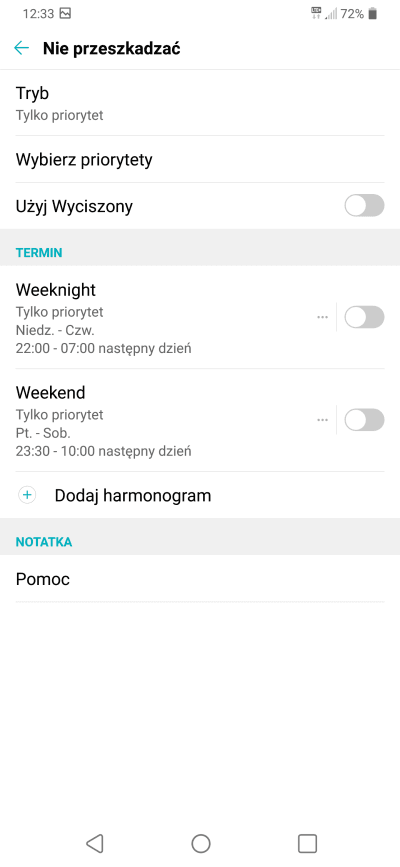Open the Pomoc help entry
Screen dimensions: 400x867
pyautogui.click(x=200, y=579)
